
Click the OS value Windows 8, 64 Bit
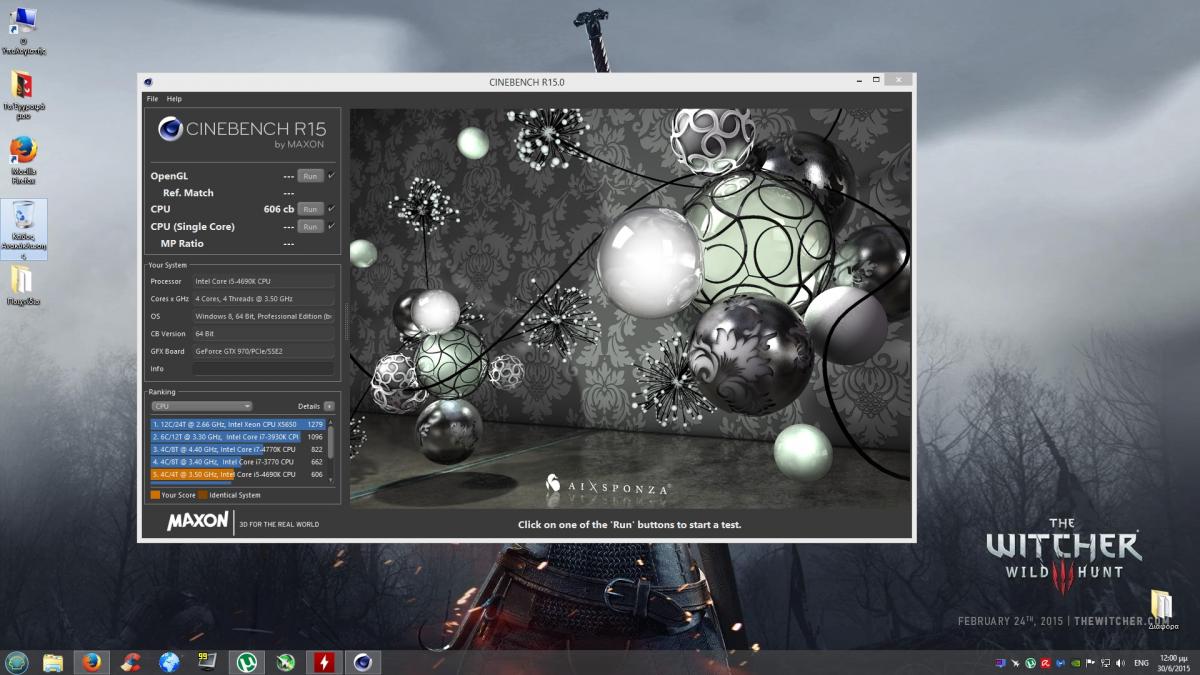coord(264,316)
